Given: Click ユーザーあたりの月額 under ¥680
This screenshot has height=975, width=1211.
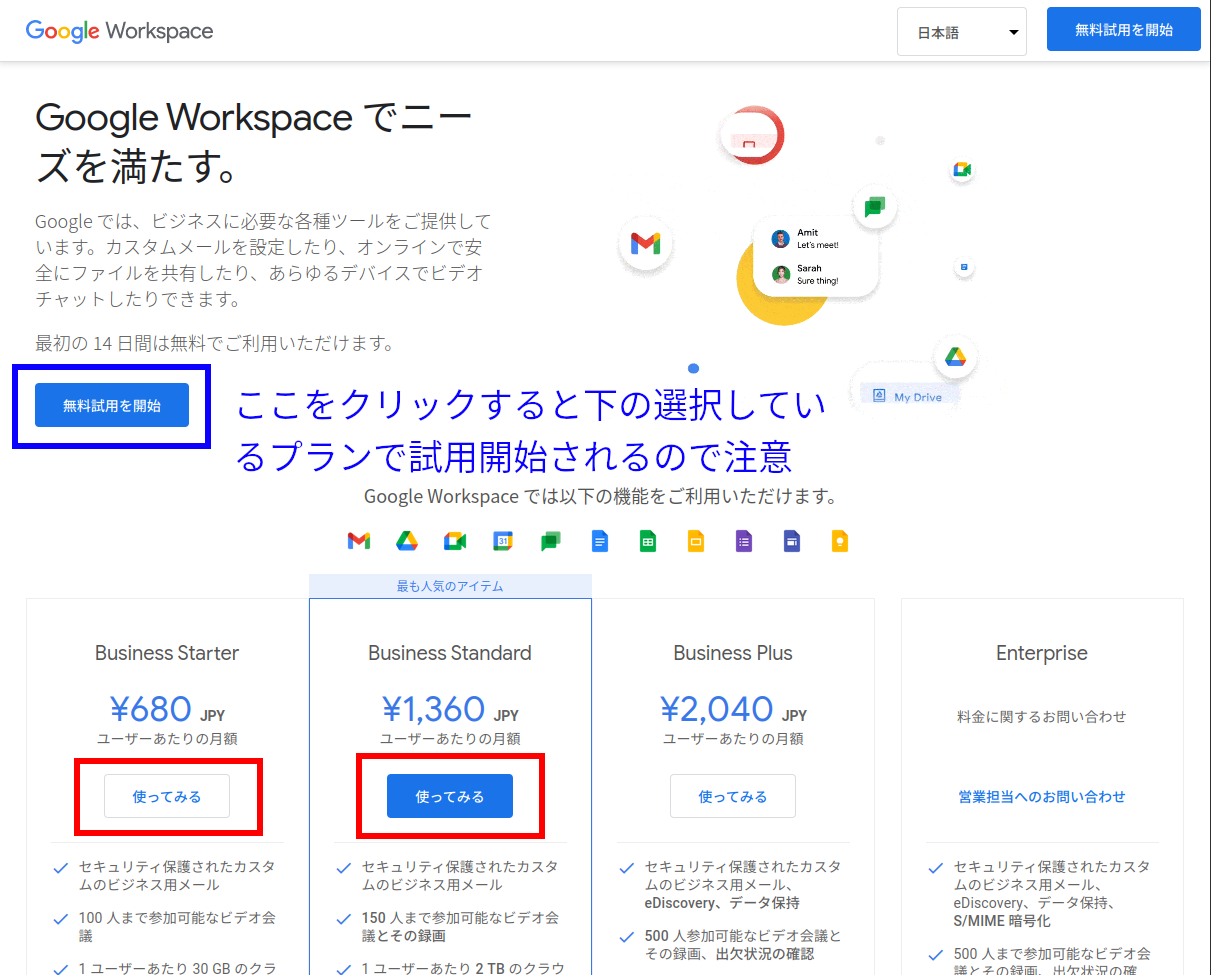Looking at the screenshot, I should tap(167, 739).
